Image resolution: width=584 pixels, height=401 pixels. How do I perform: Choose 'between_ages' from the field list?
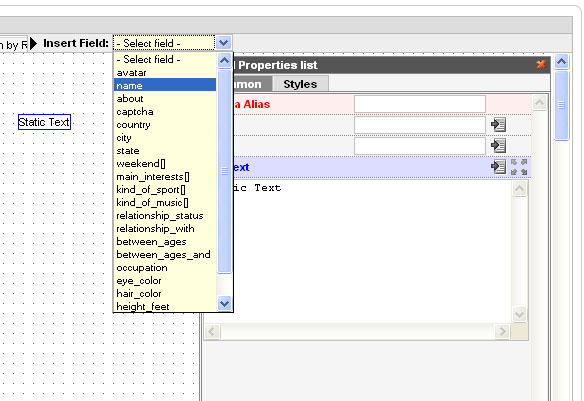click(165, 242)
